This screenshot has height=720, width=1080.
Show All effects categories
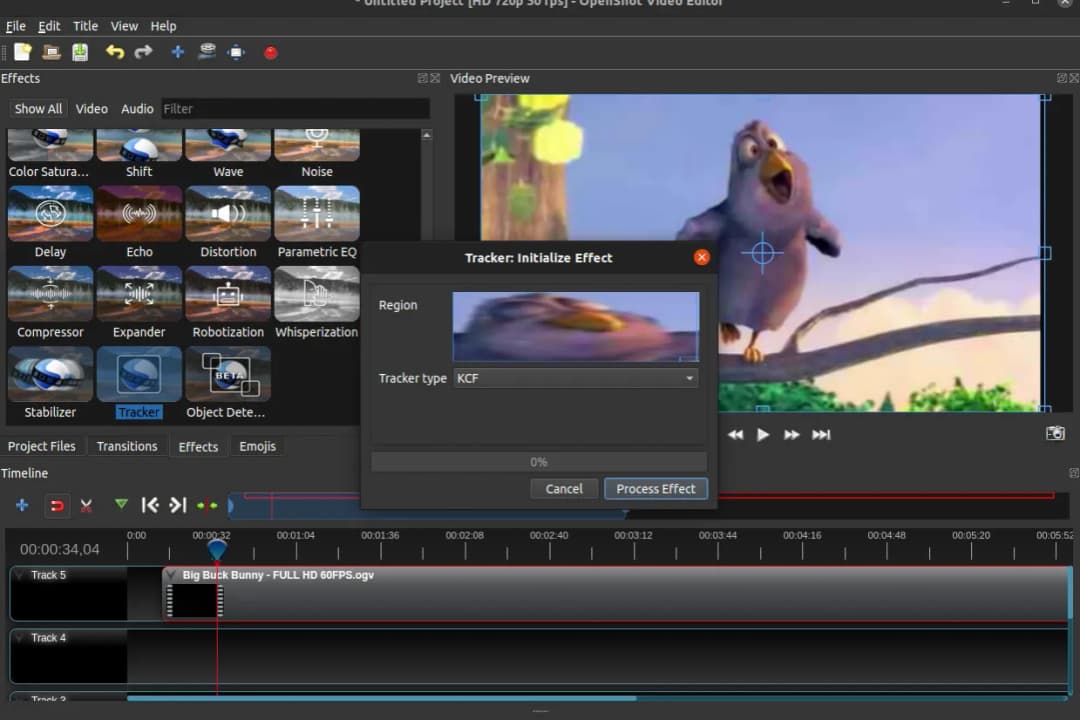pyautogui.click(x=37, y=109)
